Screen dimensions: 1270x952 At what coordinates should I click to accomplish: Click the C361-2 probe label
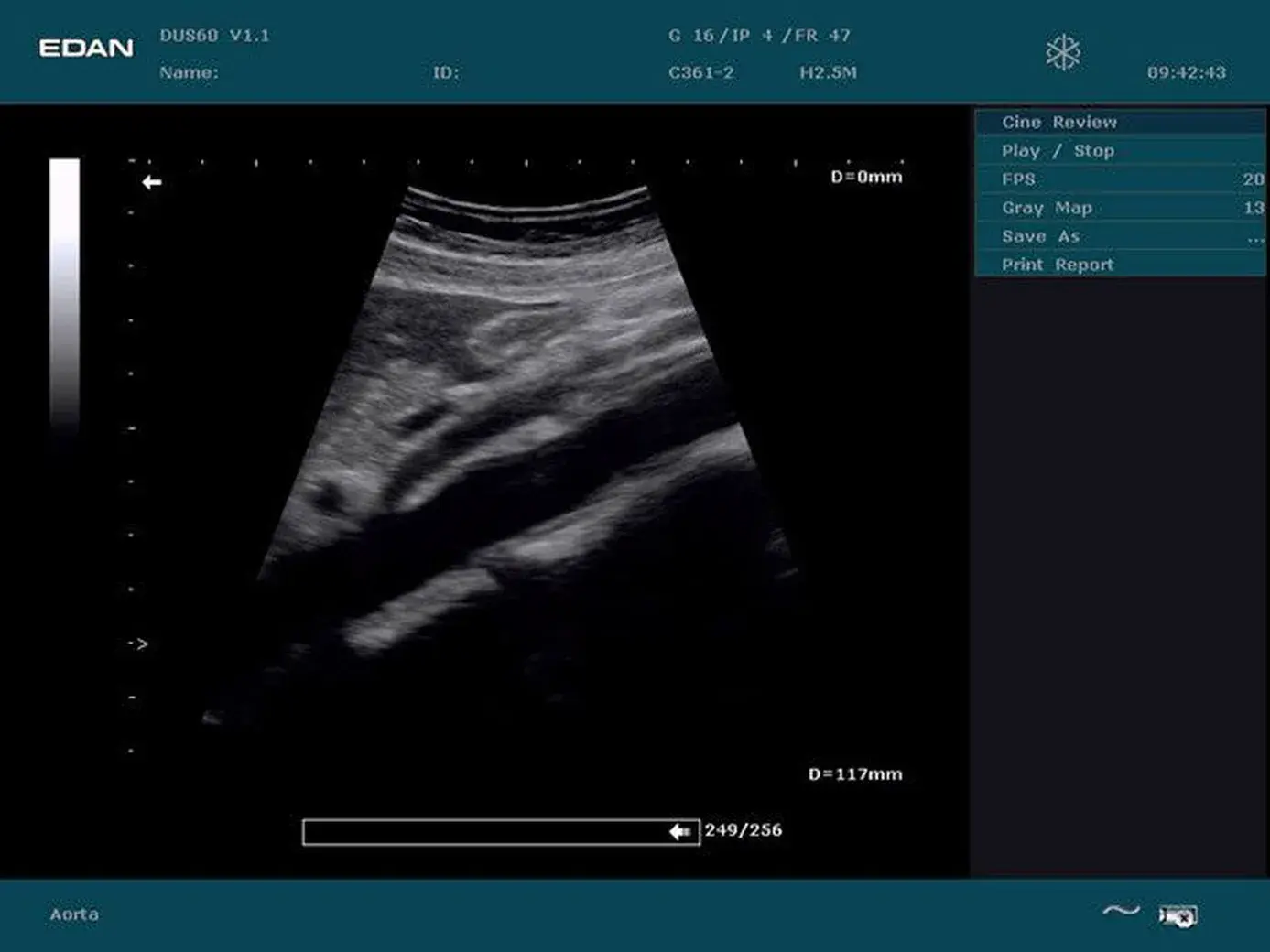(x=701, y=72)
